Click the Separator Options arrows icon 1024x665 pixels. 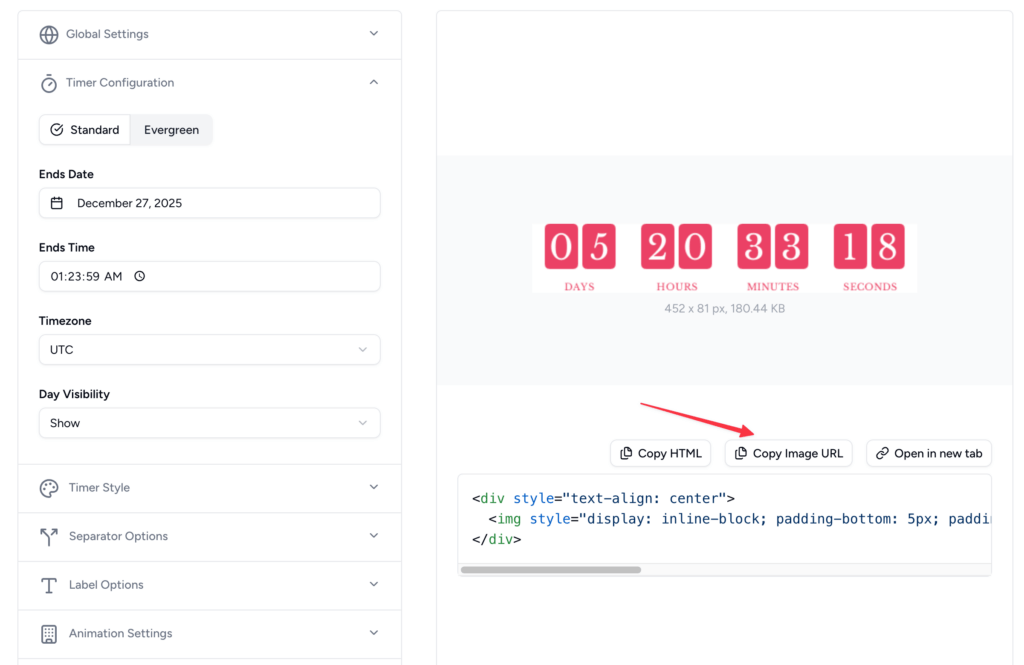pos(49,537)
